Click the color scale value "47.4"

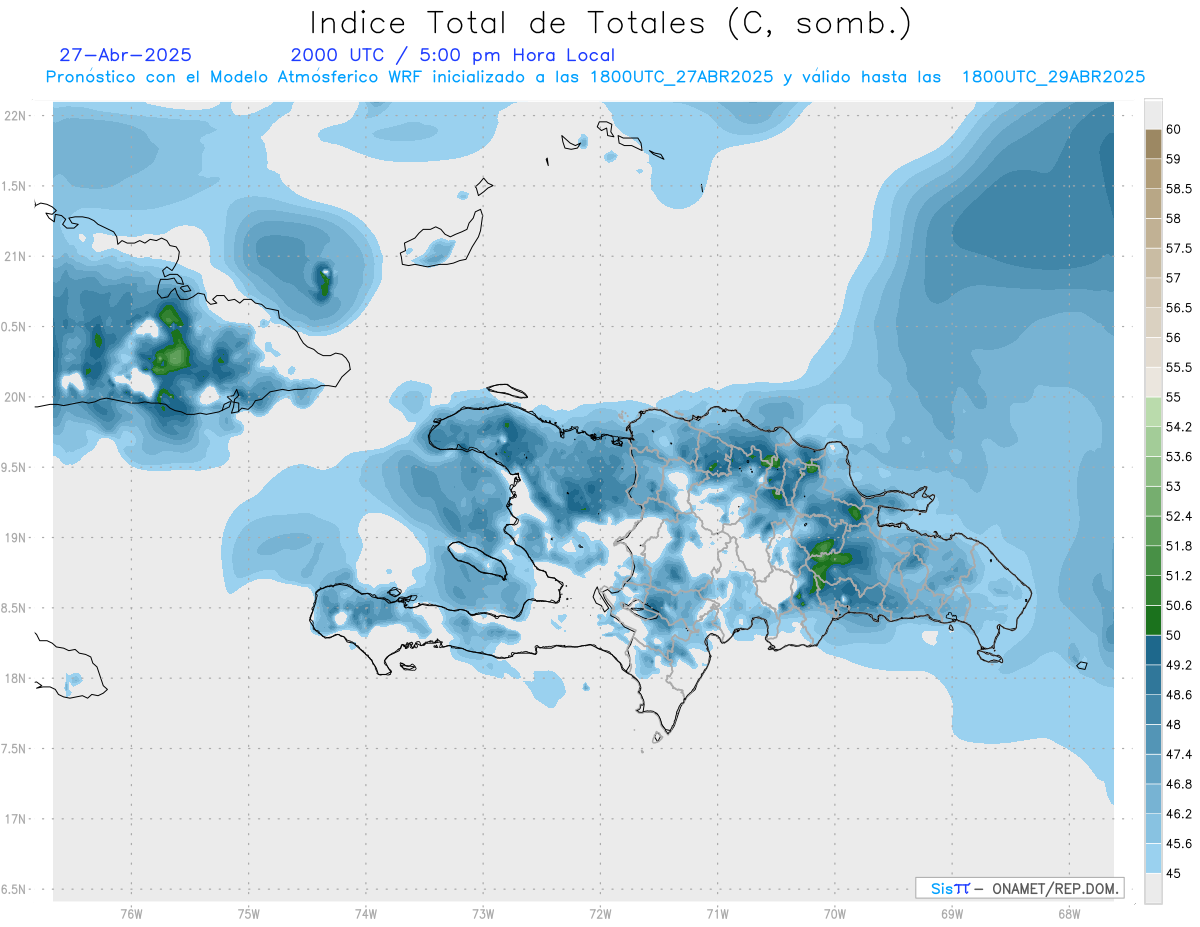1179,753
